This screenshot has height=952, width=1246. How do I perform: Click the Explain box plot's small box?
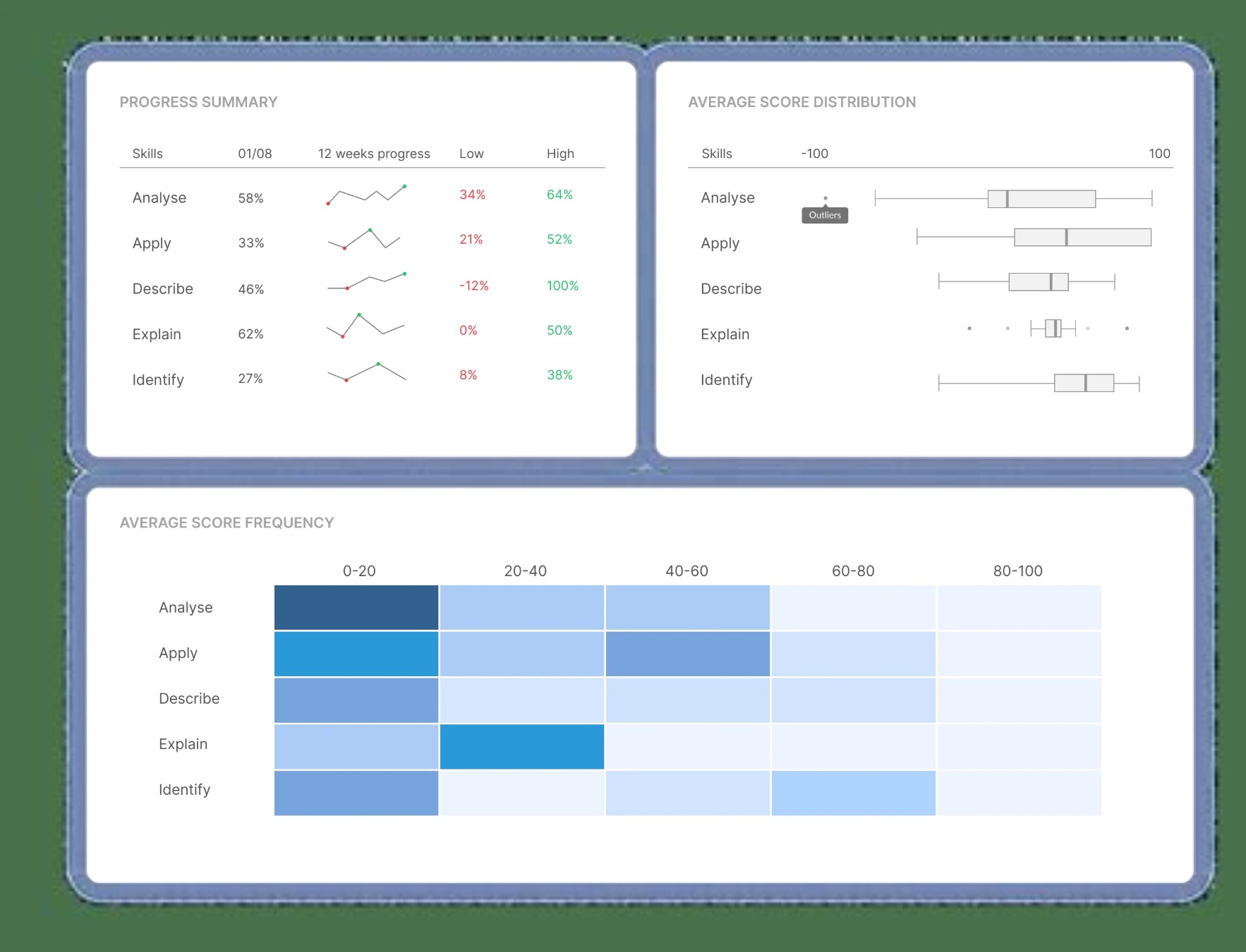point(1053,328)
